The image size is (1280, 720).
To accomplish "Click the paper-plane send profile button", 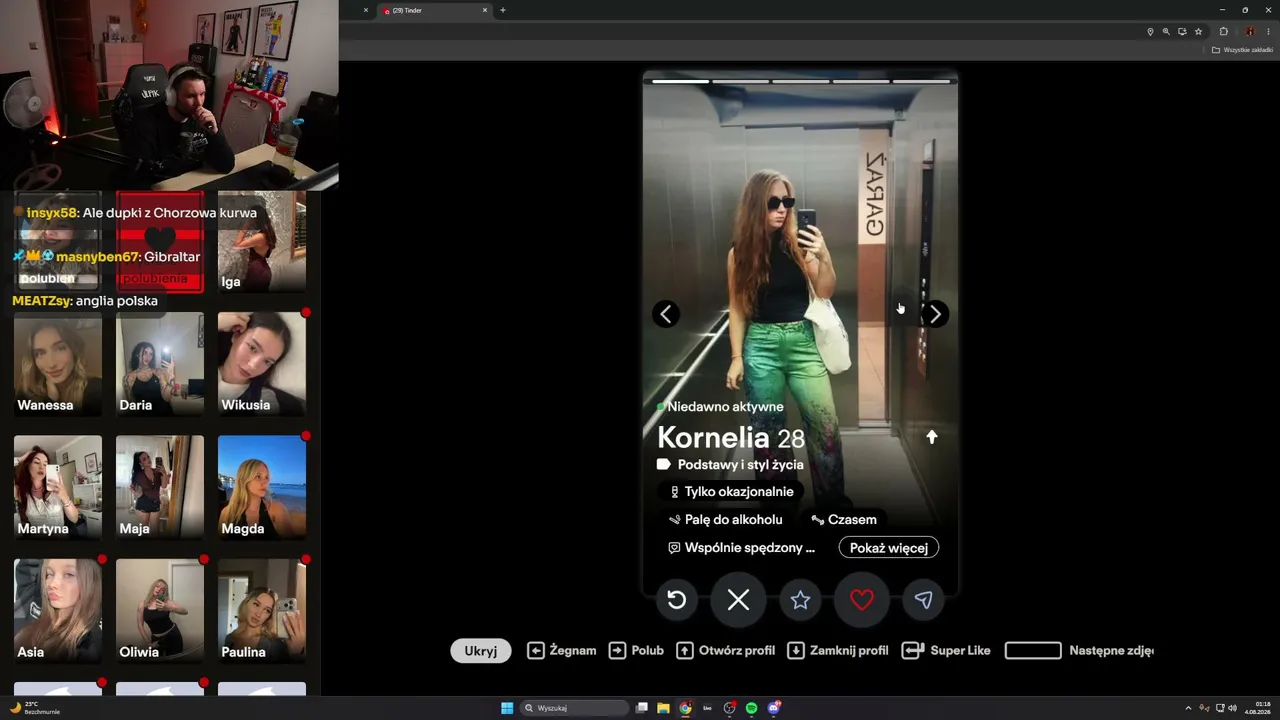I will coord(923,599).
